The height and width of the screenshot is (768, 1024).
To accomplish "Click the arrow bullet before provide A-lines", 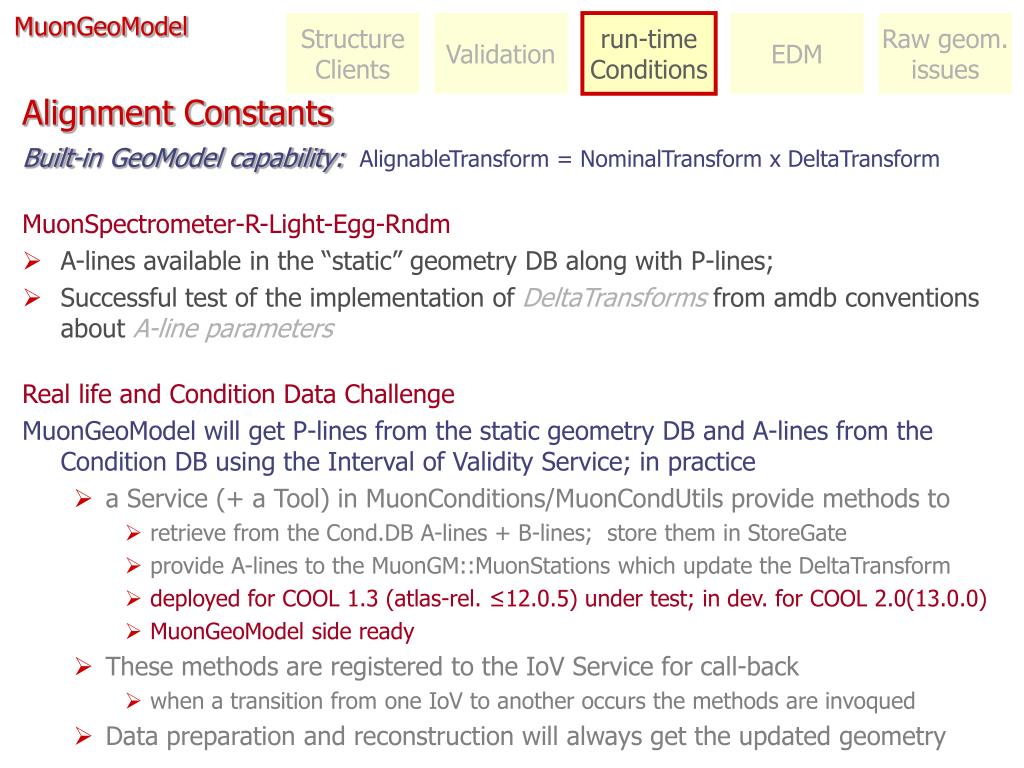I will click(x=134, y=566).
